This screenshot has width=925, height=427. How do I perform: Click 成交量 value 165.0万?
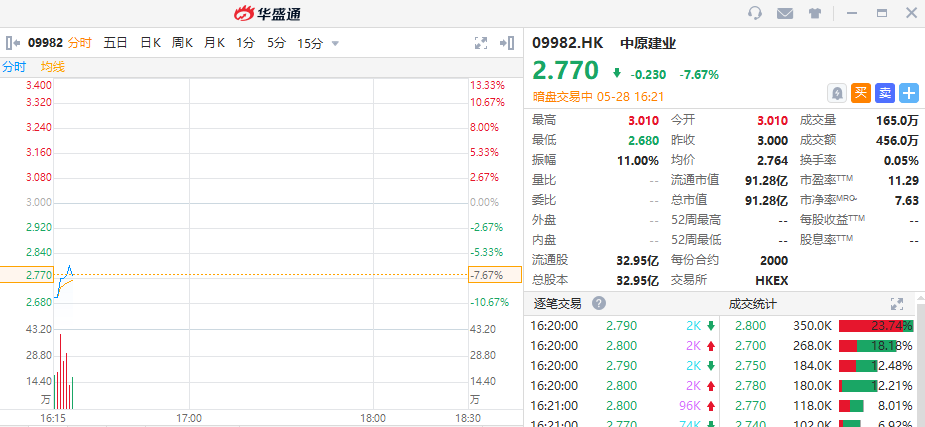[897, 120]
